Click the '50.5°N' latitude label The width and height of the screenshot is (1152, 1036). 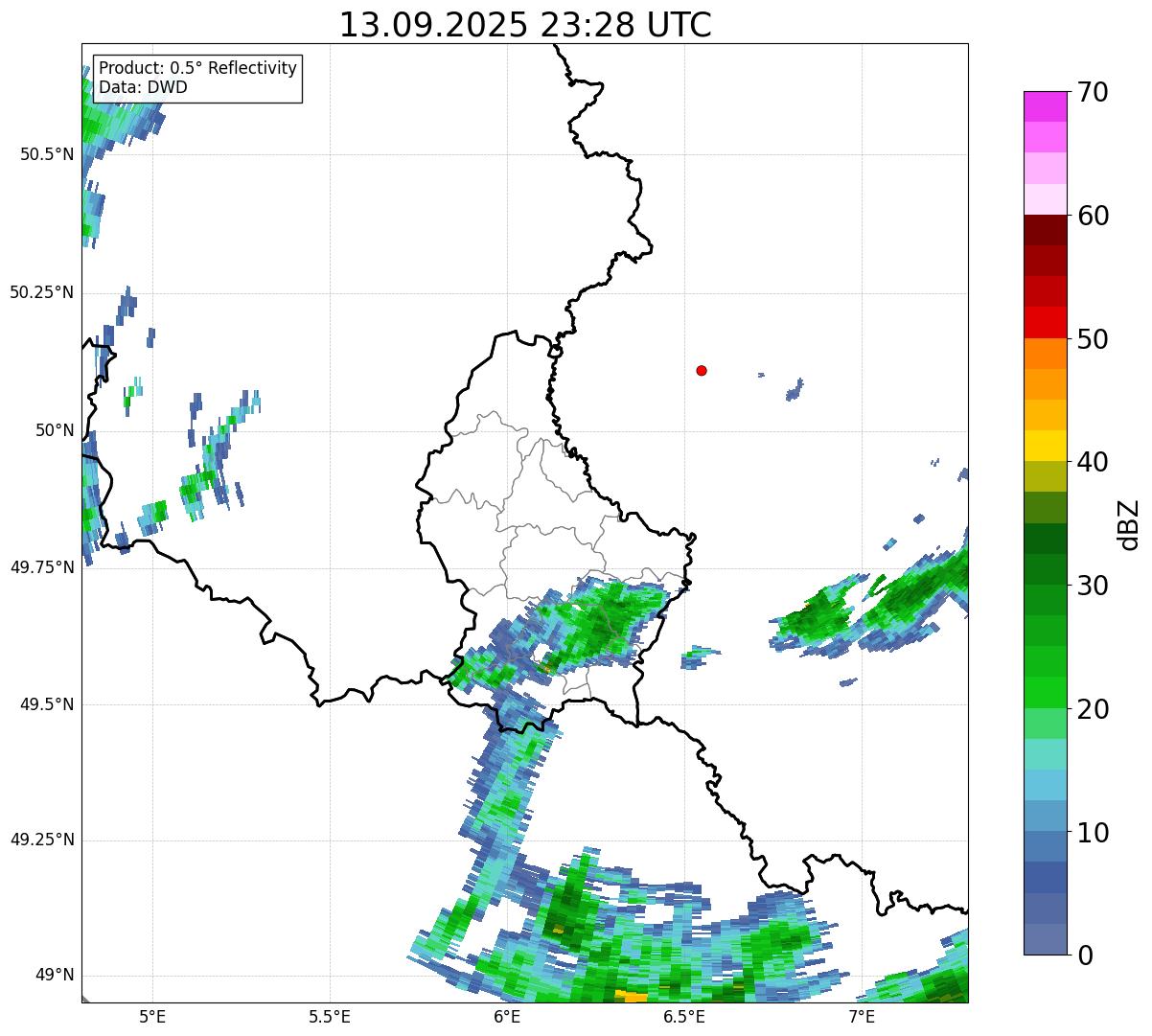[x=47, y=154]
